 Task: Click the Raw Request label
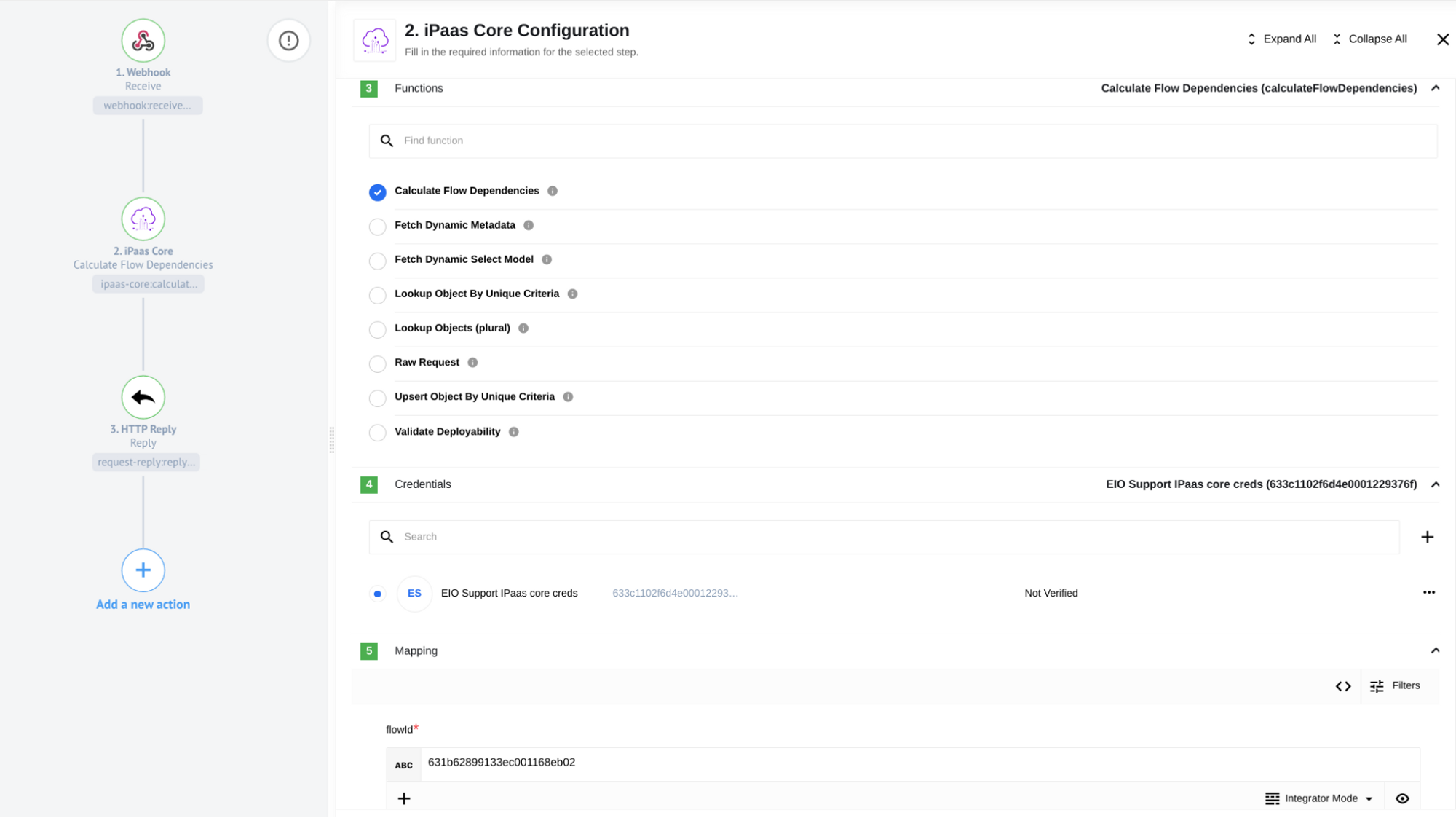pos(427,363)
